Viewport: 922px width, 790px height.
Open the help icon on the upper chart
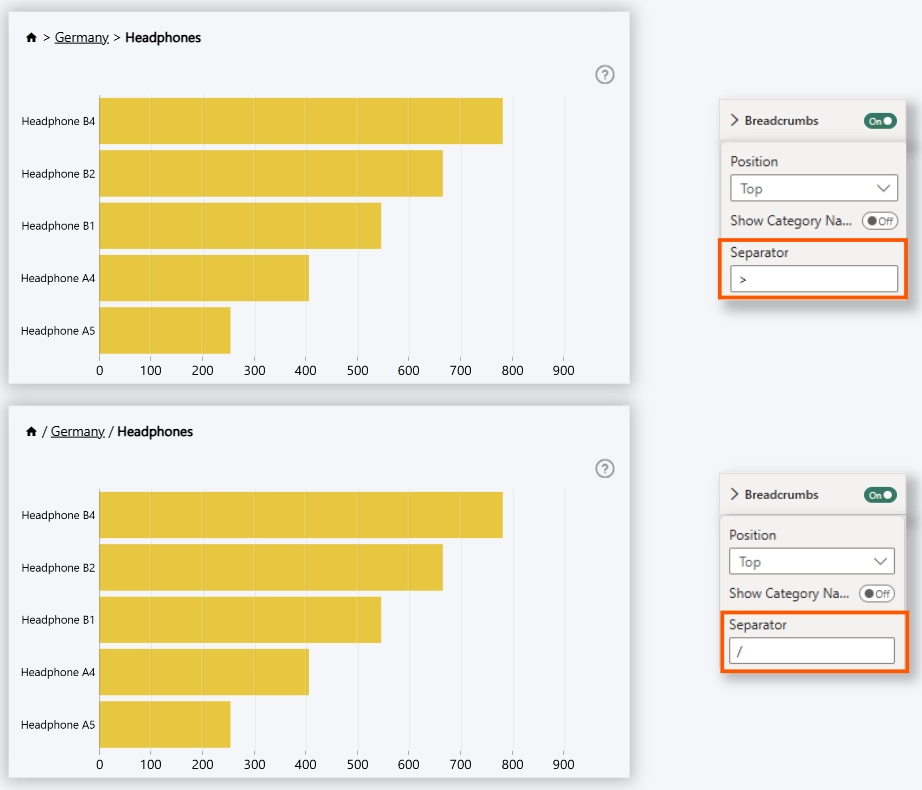(x=604, y=74)
